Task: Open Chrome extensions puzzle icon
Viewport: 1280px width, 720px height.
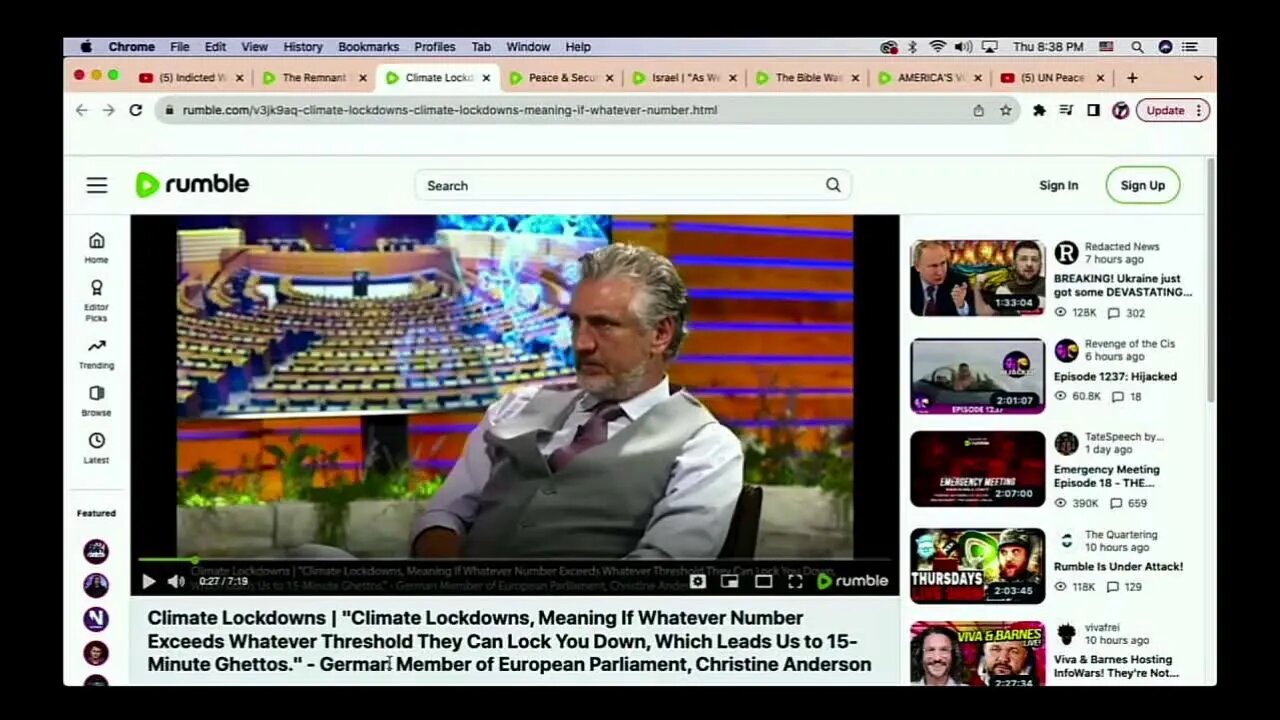Action: [1039, 110]
